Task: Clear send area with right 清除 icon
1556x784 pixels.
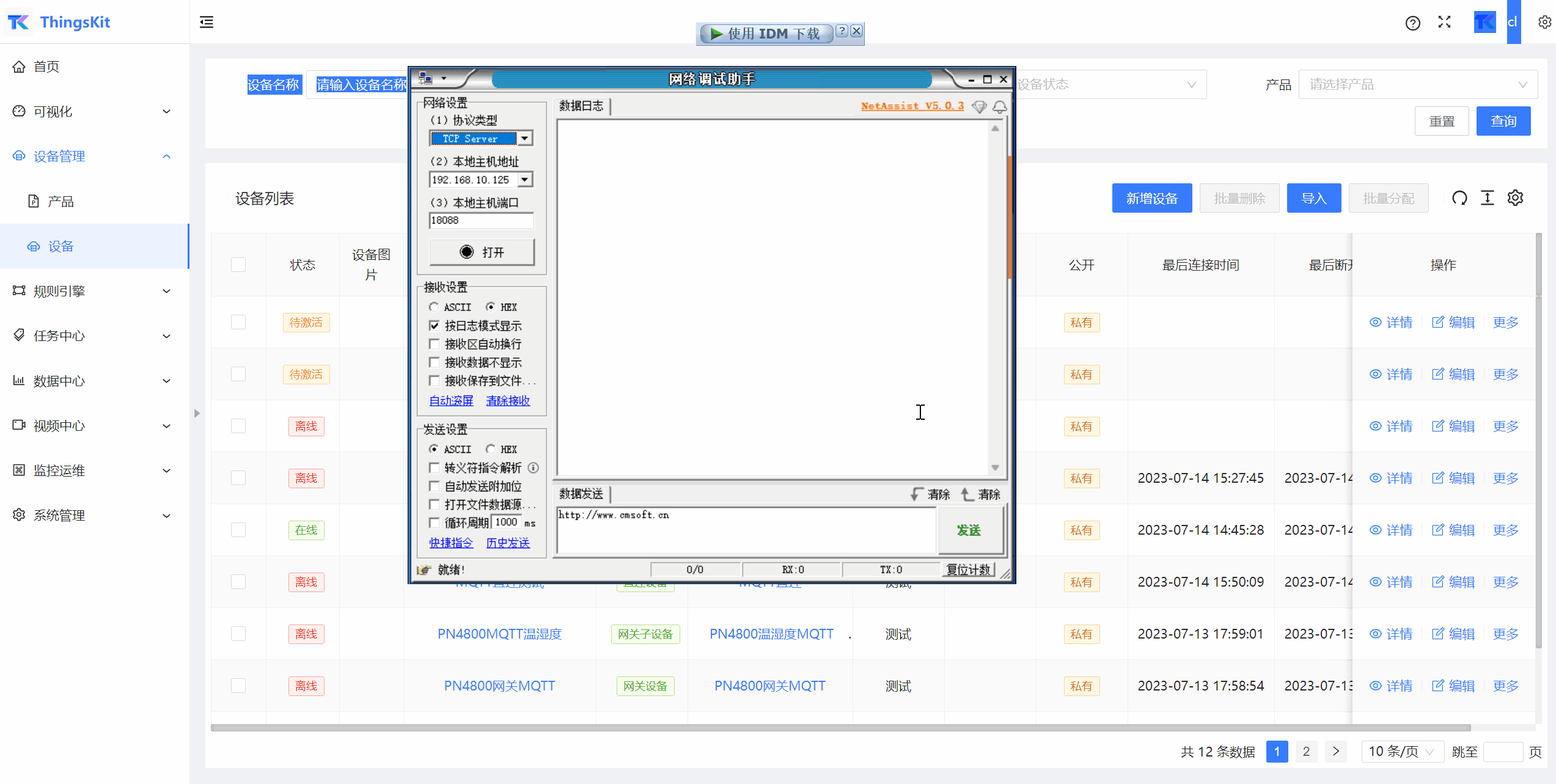Action: tap(981, 494)
